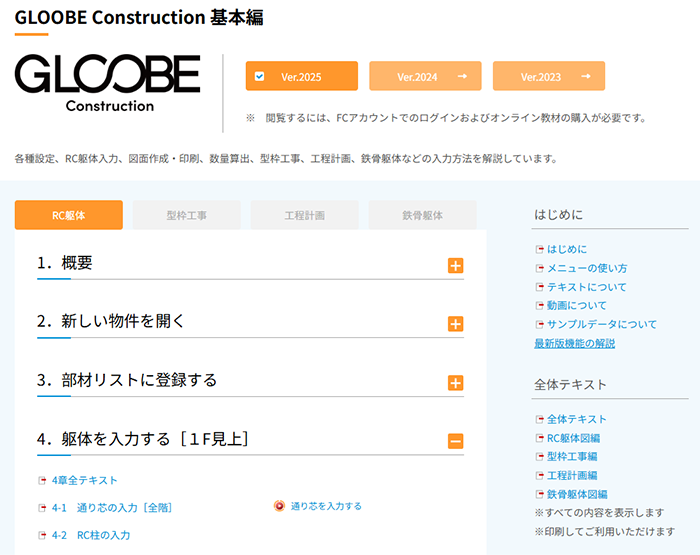Switch to the 型枠工事 tab
The height and width of the screenshot is (555, 700).
tap(187, 215)
